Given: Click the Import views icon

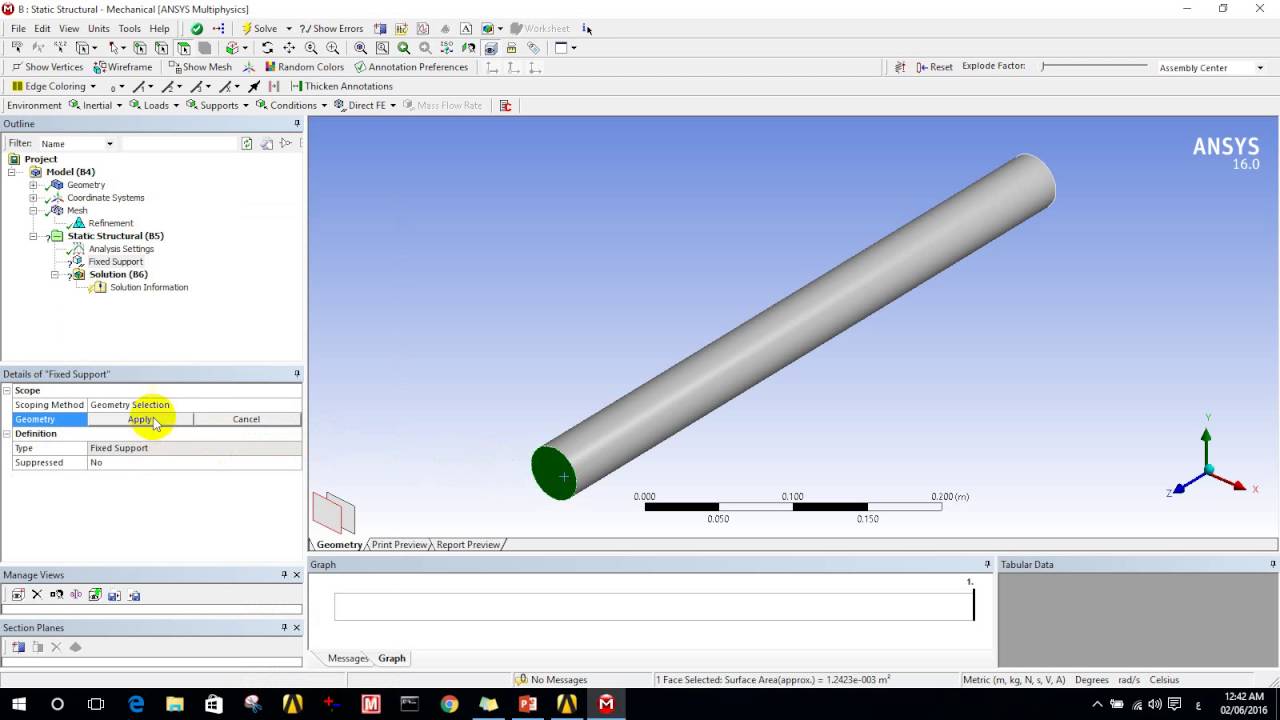Looking at the screenshot, I should coord(134,595).
